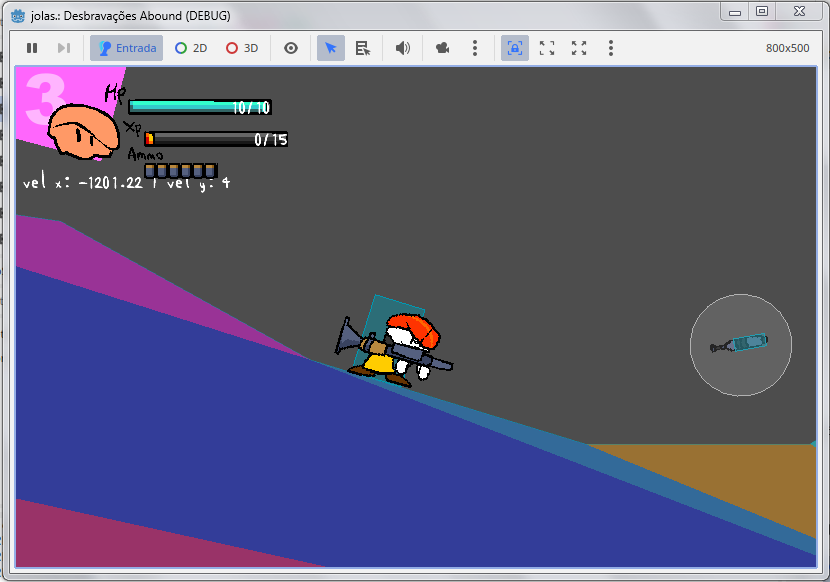
Task: Select the Entrada input mode
Action: tap(126, 48)
